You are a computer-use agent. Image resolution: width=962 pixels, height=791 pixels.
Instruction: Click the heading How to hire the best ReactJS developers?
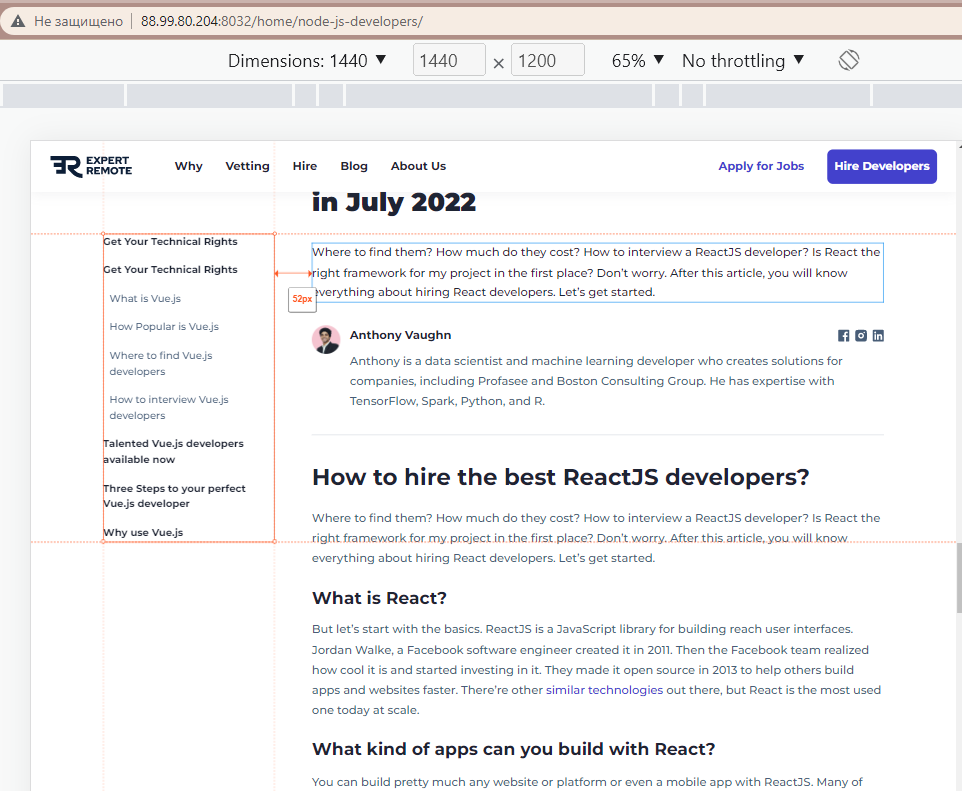[561, 477]
